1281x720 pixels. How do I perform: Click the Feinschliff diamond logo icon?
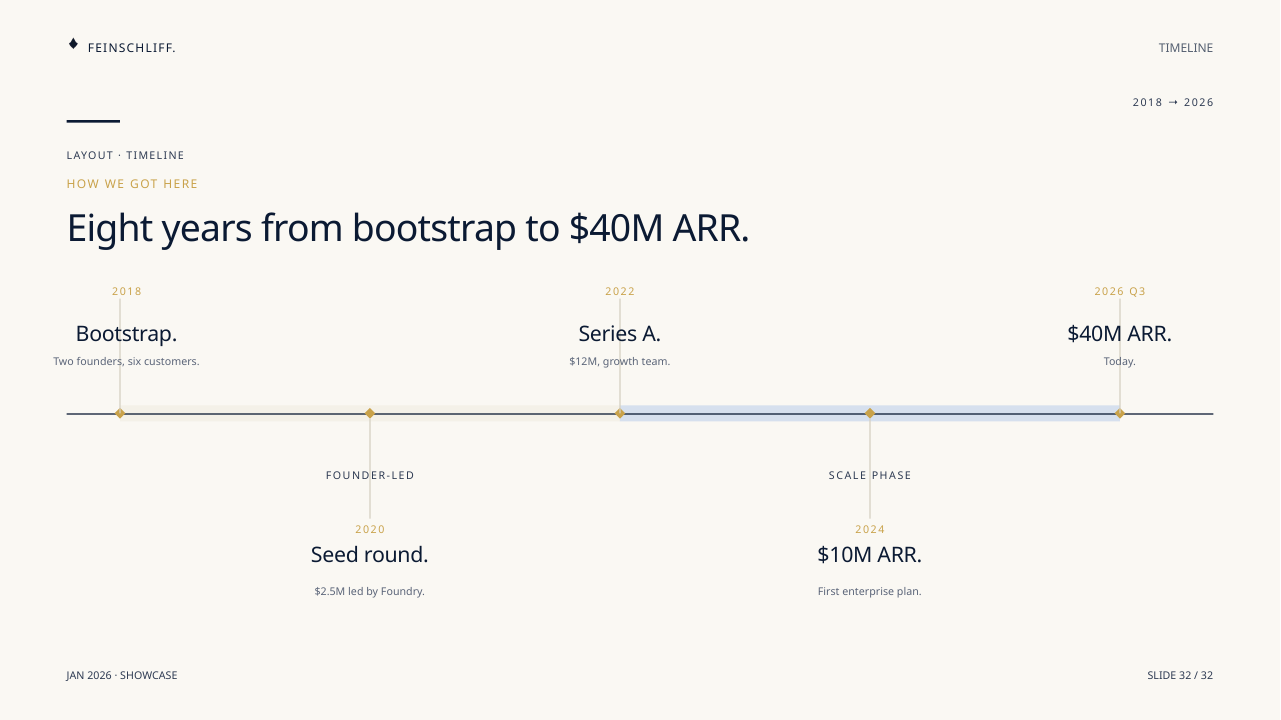(73, 44)
